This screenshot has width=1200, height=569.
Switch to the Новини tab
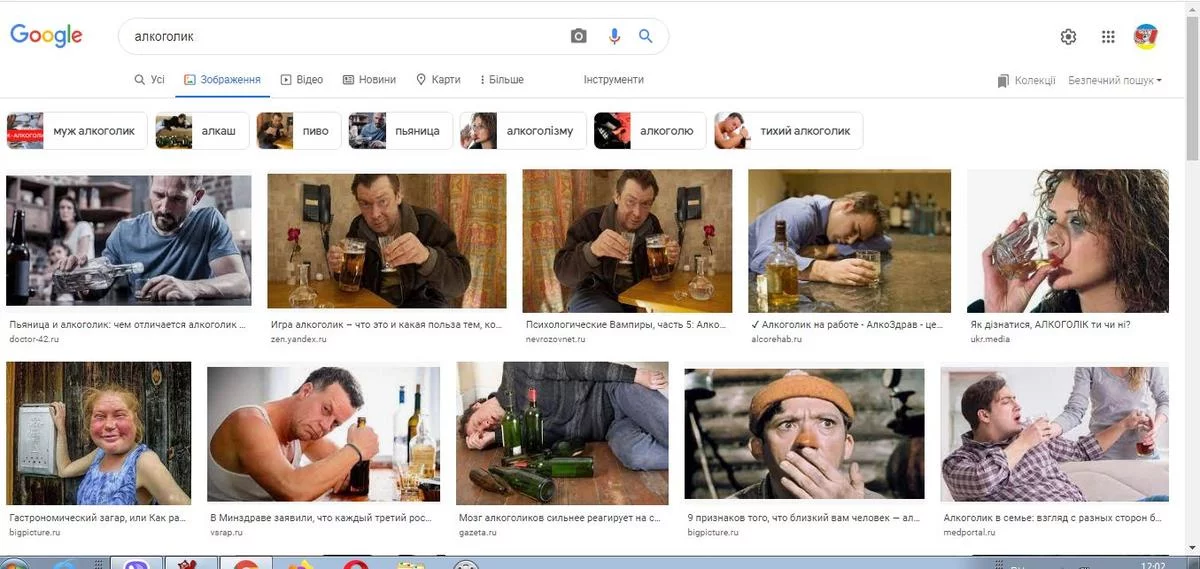click(x=369, y=80)
